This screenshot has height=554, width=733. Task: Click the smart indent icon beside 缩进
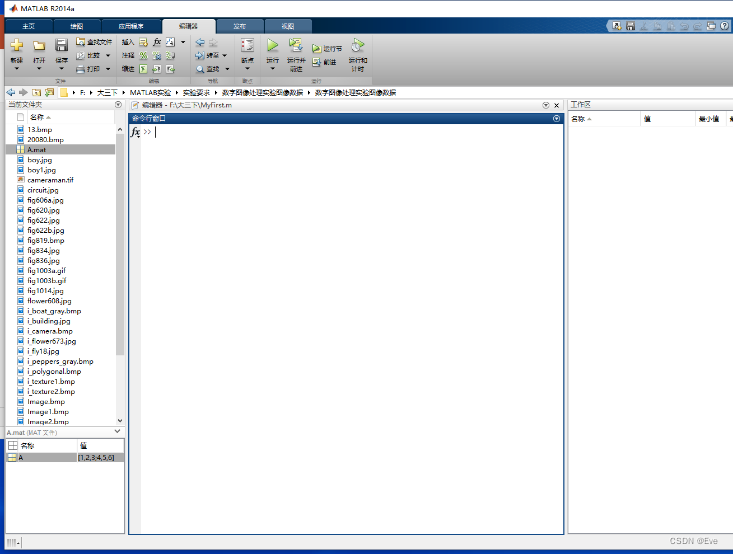tap(144, 69)
